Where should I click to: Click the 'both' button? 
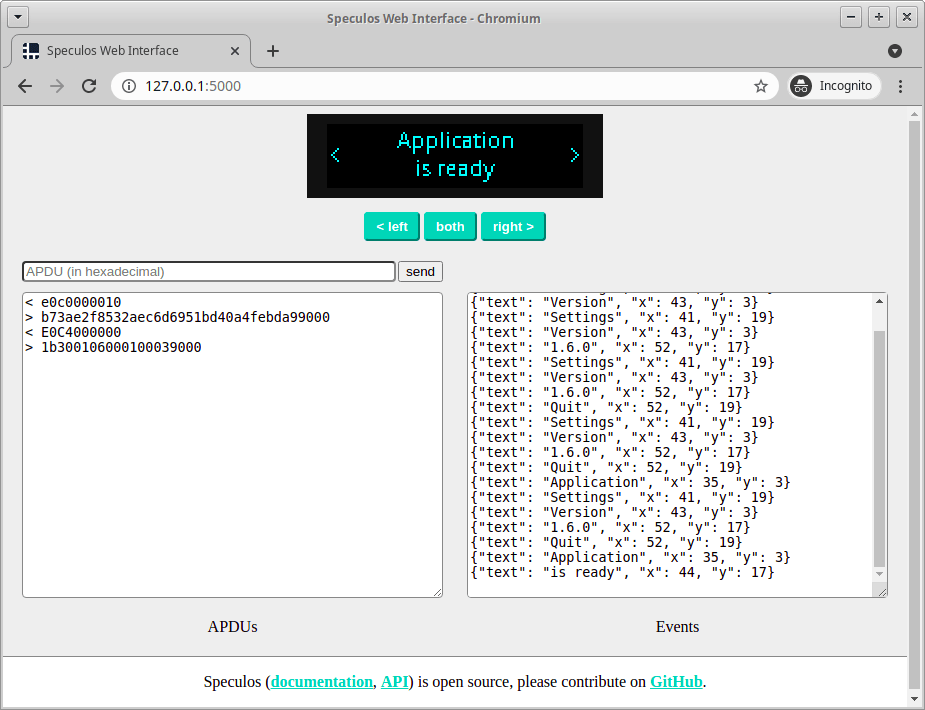click(450, 226)
